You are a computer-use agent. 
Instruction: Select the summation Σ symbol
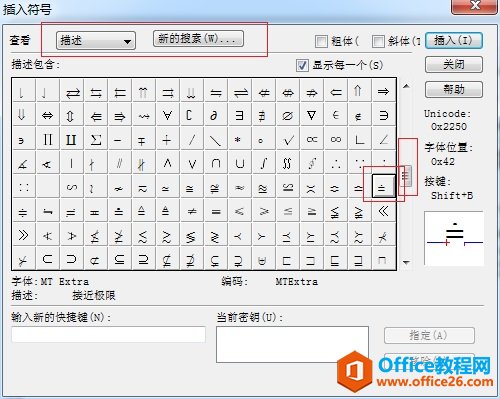(x=96, y=139)
